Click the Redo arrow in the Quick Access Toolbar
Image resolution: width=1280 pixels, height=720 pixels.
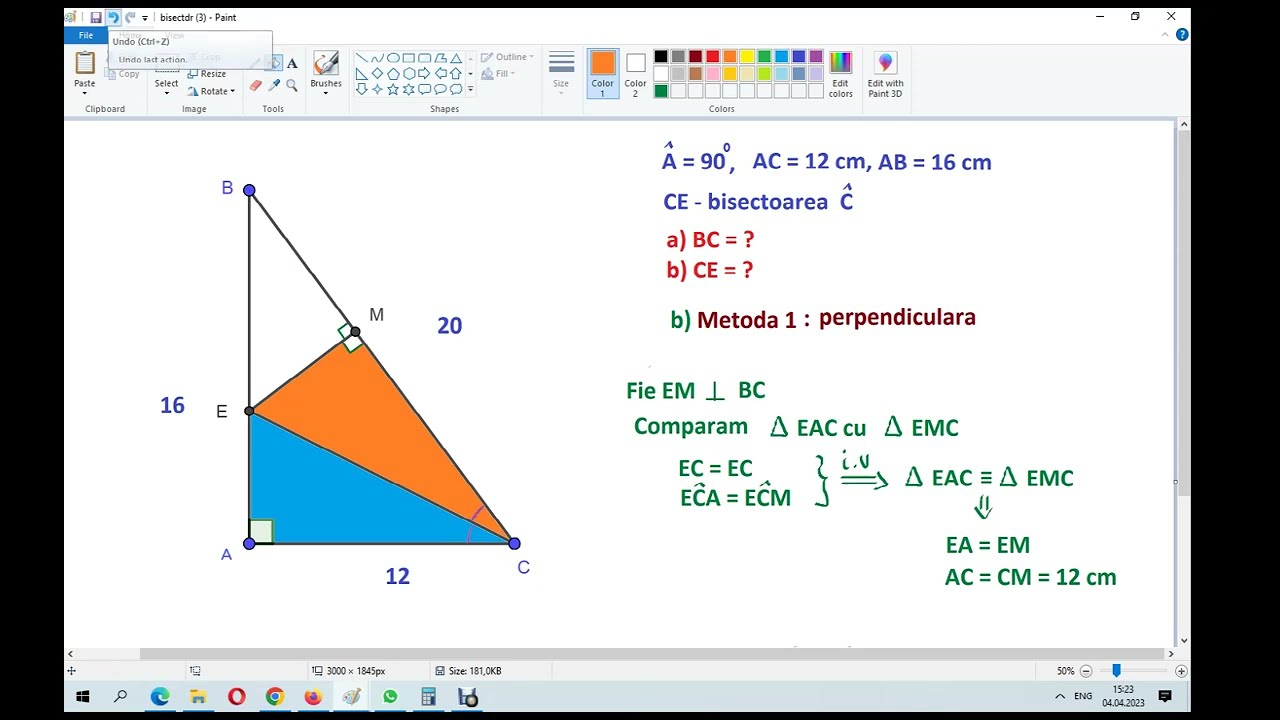tap(130, 17)
